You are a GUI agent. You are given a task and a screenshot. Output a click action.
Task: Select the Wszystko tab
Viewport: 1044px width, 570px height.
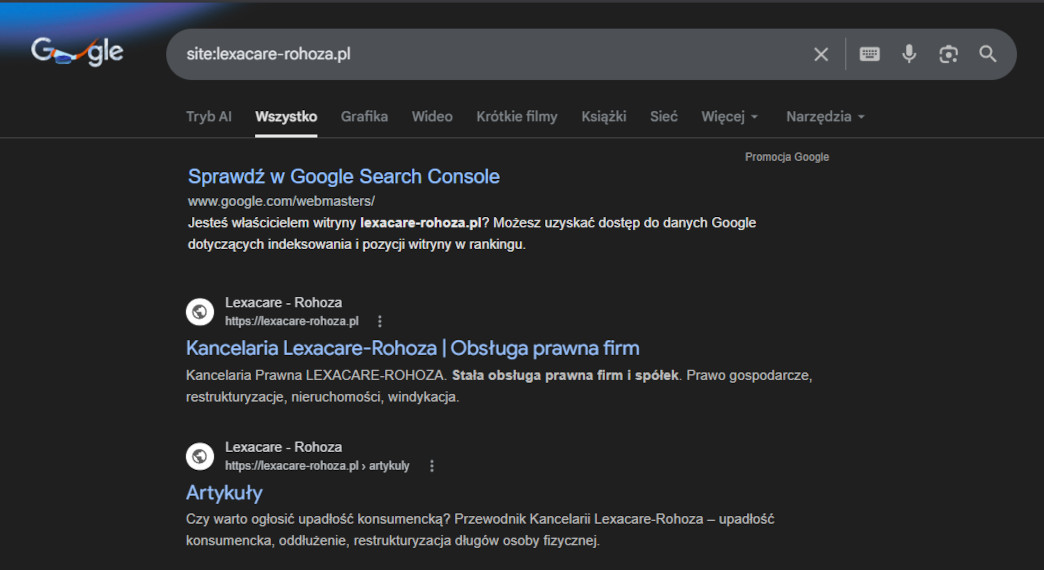click(286, 117)
